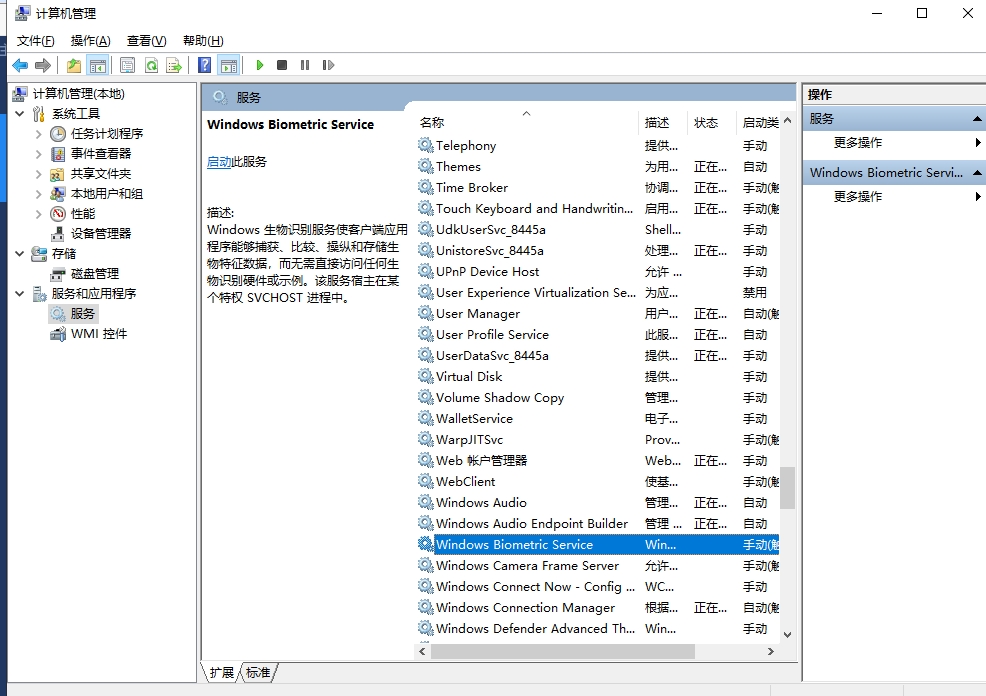The width and height of the screenshot is (986, 696).
Task: Collapse the Windows Biometric Servi... actions section
Action: [977, 173]
